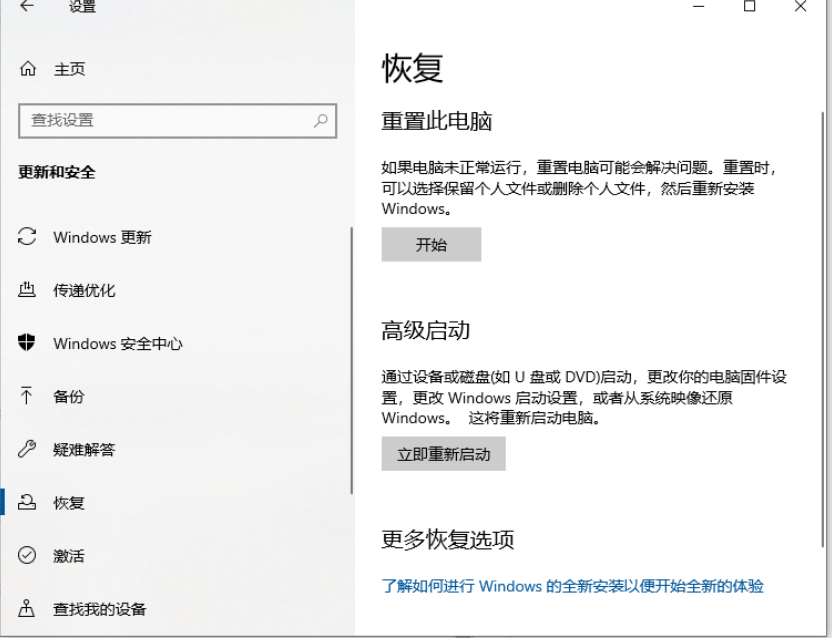Image resolution: width=832 pixels, height=640 pixels.
Task: Select 恢复 in the sidebar menu
Action: point(69,503)
